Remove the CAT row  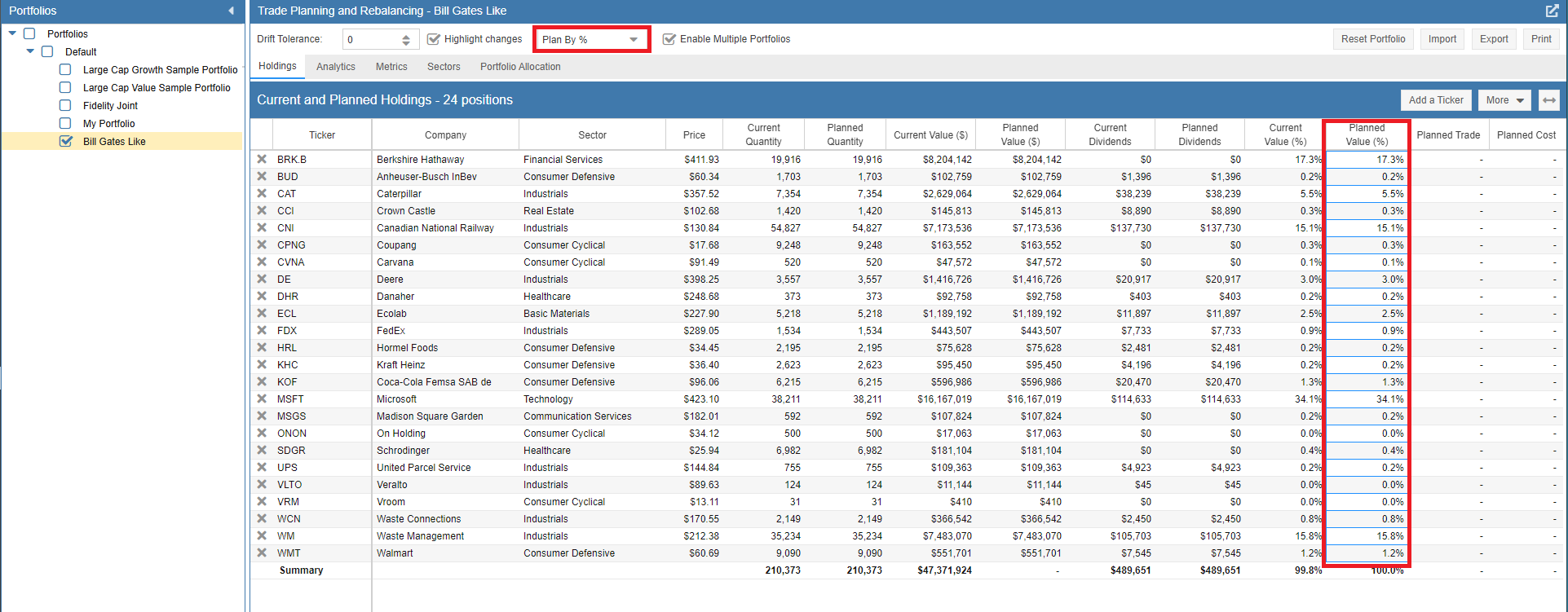[x=262, y=193]
